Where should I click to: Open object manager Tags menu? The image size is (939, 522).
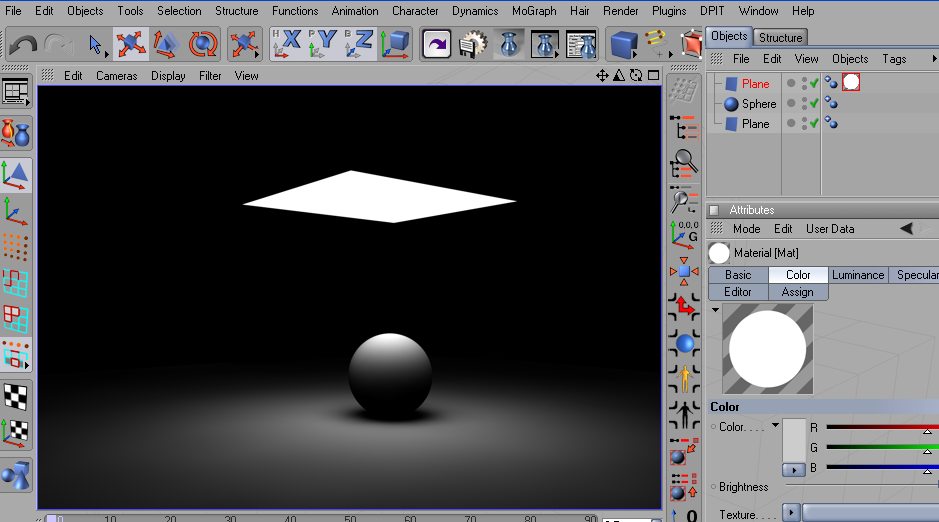tap(893, 59)
